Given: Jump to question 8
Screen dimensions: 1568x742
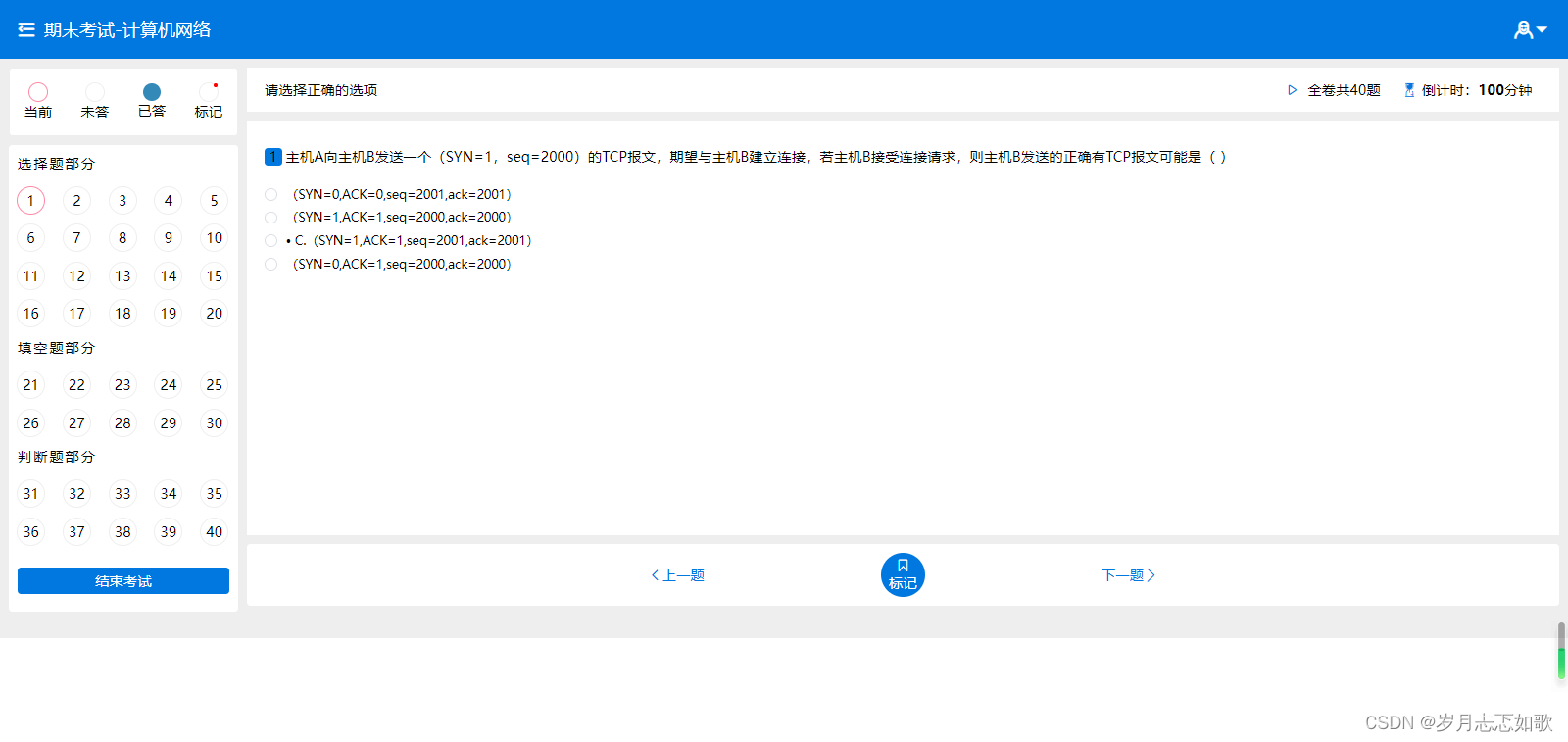Looking at the screenshot, I should point(122,238).
